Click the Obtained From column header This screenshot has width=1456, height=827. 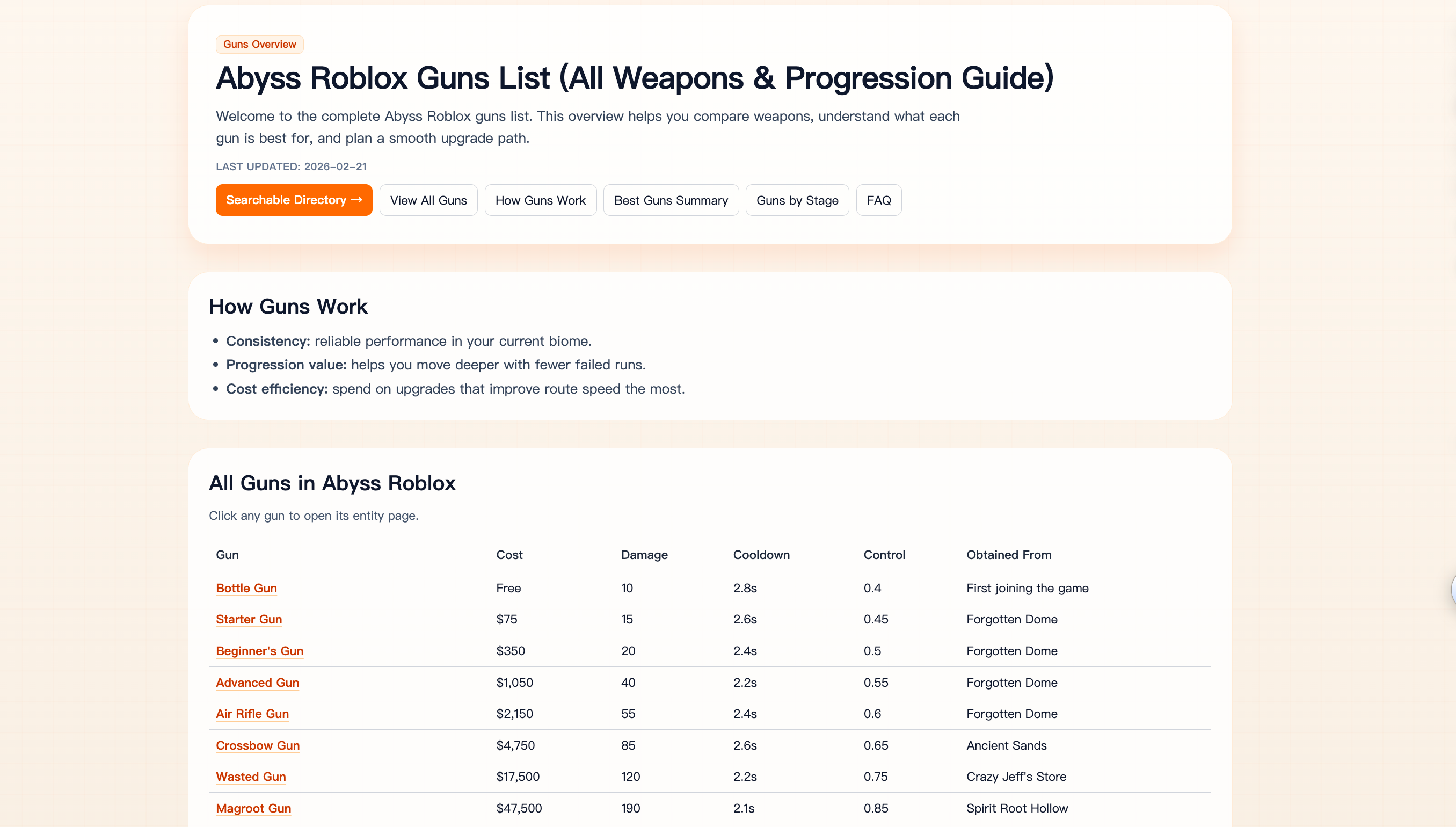1009,555
